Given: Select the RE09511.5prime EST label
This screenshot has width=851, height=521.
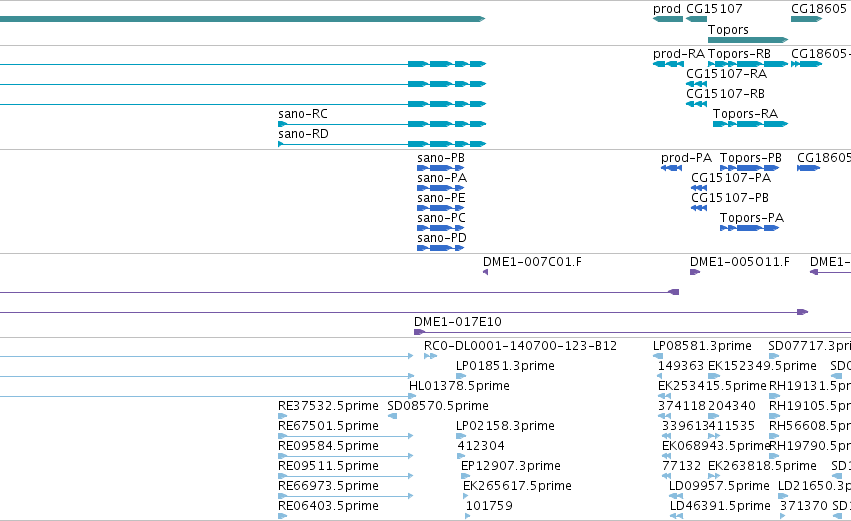Looking at the screenshot, I should tap(328, 467).
